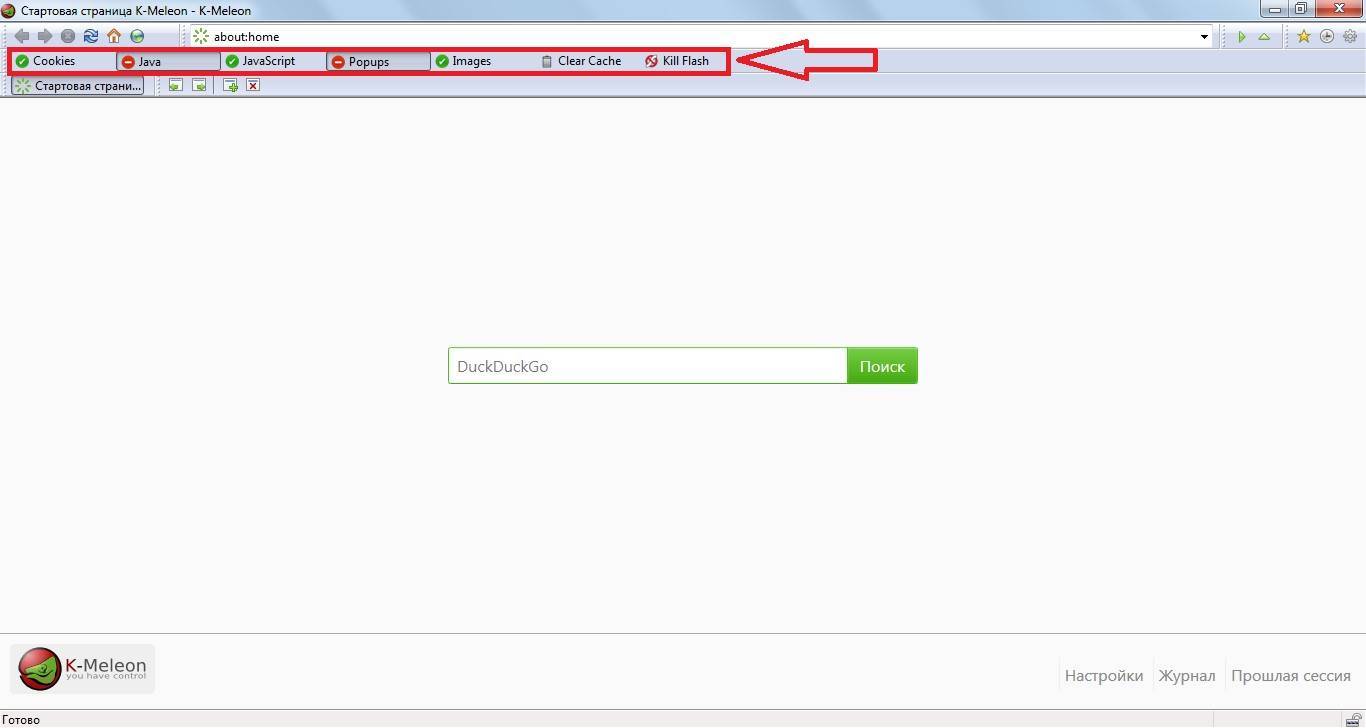1366x728 pixels.
Task: Toggle JavaScript on the privacy bar
Action: click(260, 61)
